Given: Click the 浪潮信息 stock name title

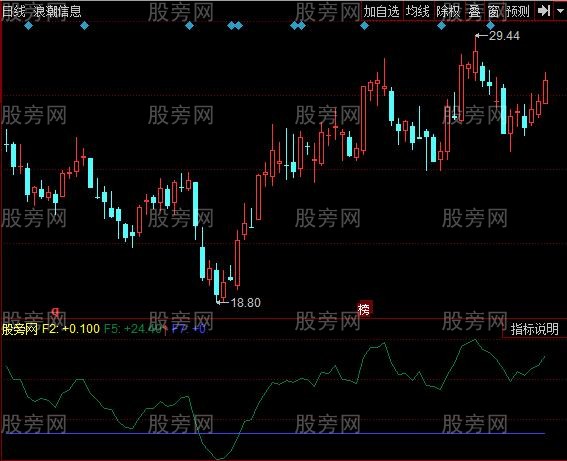Looking at the screenshot, I should click(x=57, y=11).
